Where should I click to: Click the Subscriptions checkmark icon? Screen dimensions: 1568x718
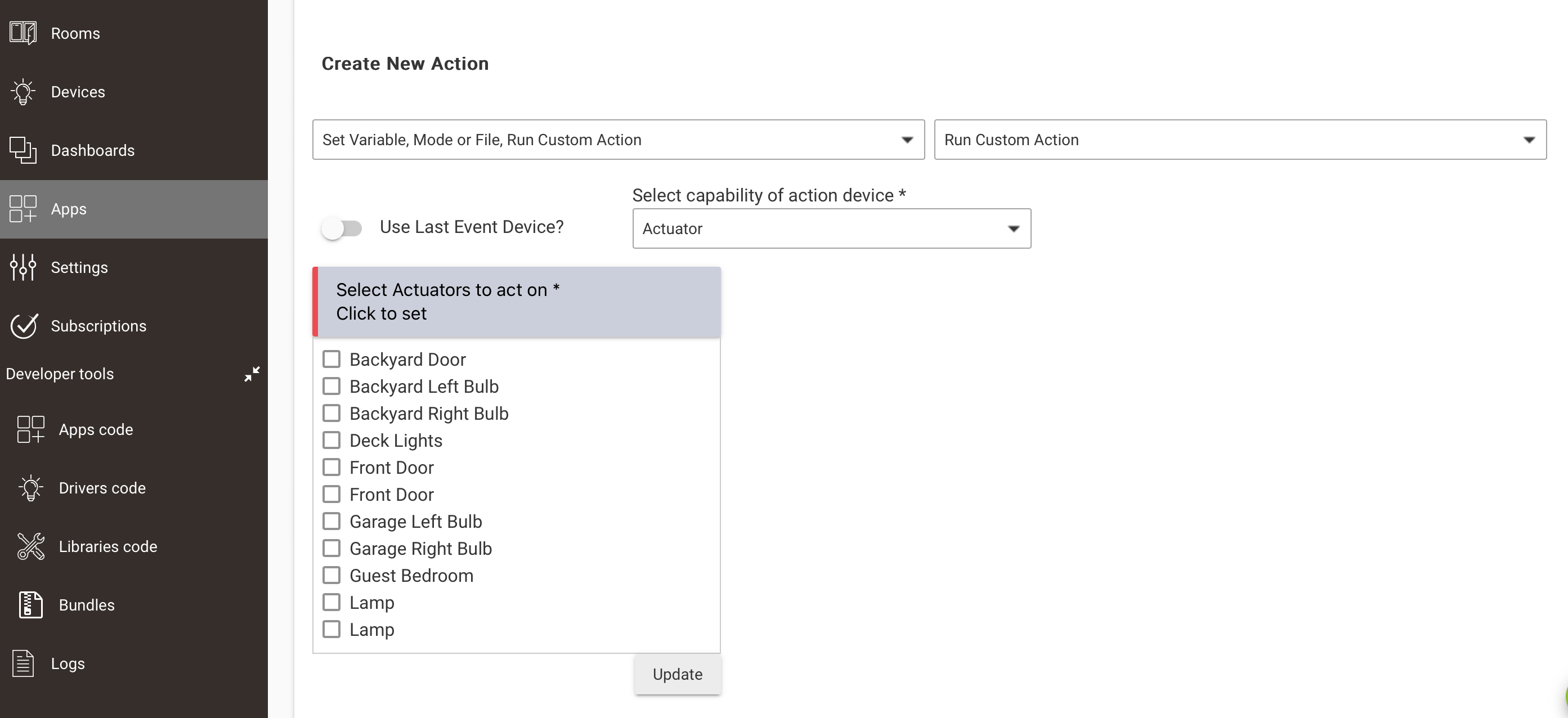(24, 326)
